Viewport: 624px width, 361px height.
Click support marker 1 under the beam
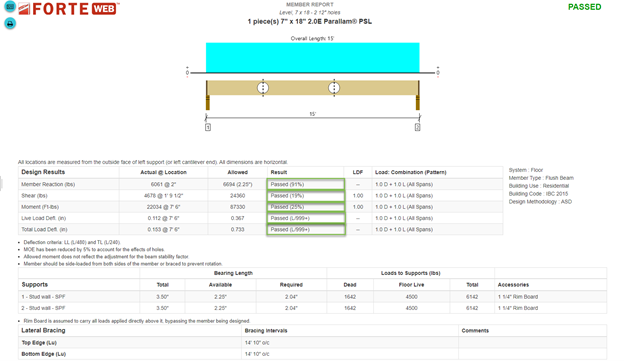tap(208, 127)
